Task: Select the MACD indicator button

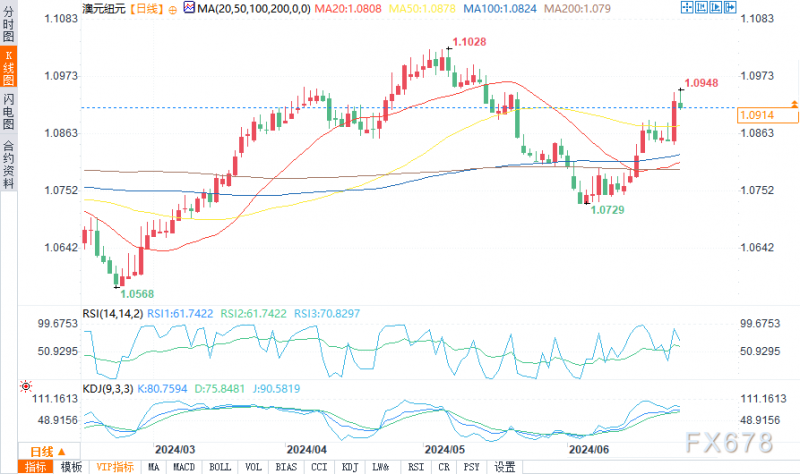Action: [x=184, y=467]
